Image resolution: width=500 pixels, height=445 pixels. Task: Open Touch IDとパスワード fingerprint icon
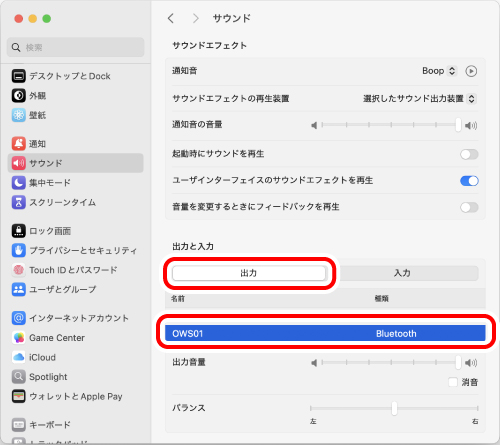pos(19,270)
